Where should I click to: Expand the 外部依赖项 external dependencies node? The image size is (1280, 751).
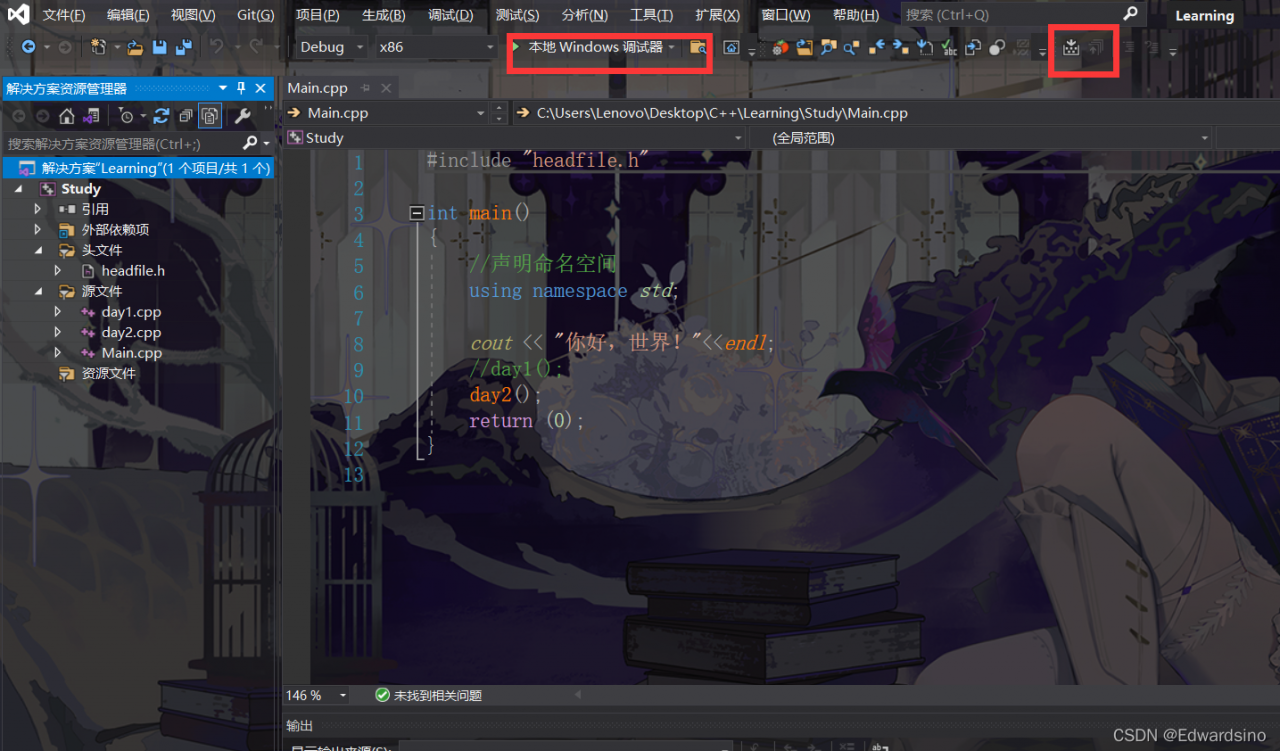38,229
